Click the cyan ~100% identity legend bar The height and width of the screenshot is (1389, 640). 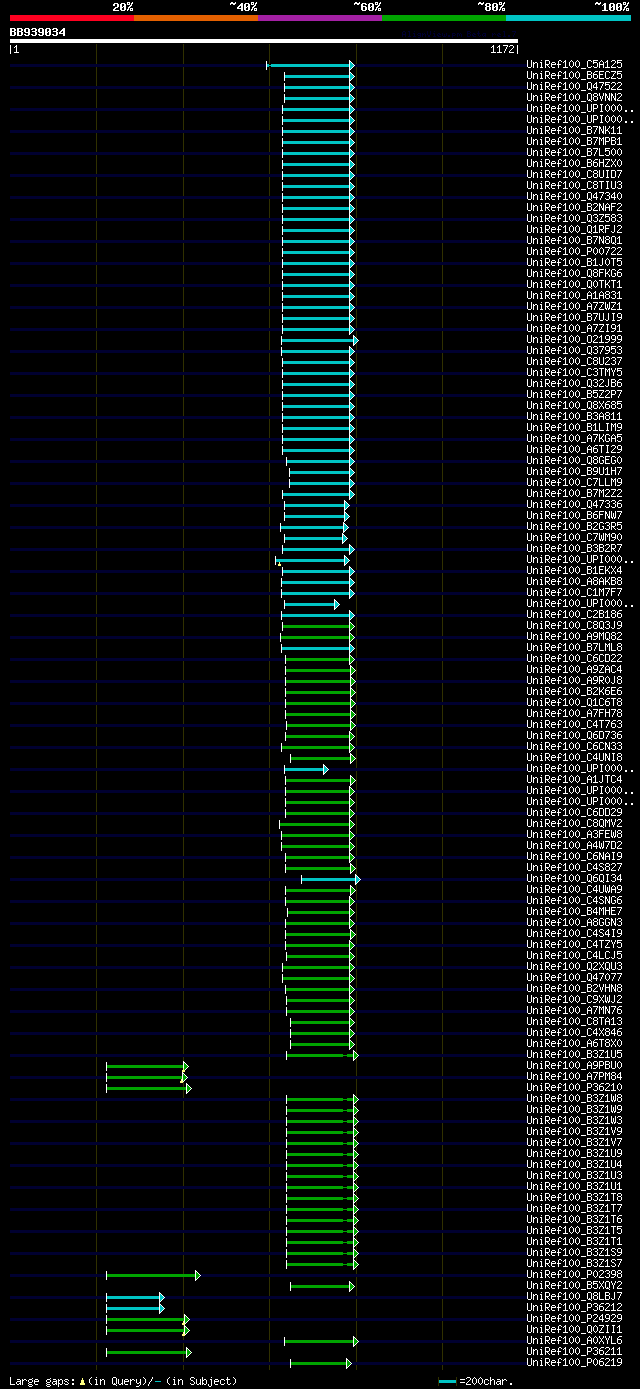568,17
